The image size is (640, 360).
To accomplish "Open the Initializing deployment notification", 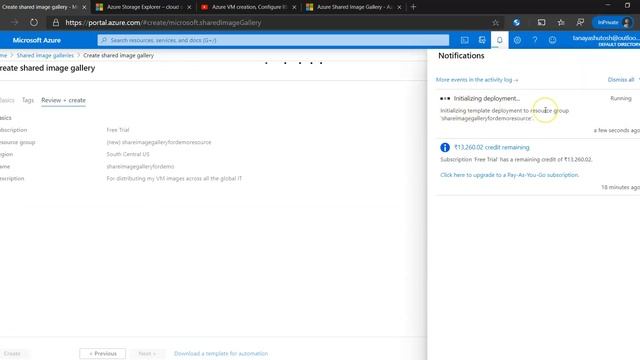I will pyautogui.click(x=487, y=98).
